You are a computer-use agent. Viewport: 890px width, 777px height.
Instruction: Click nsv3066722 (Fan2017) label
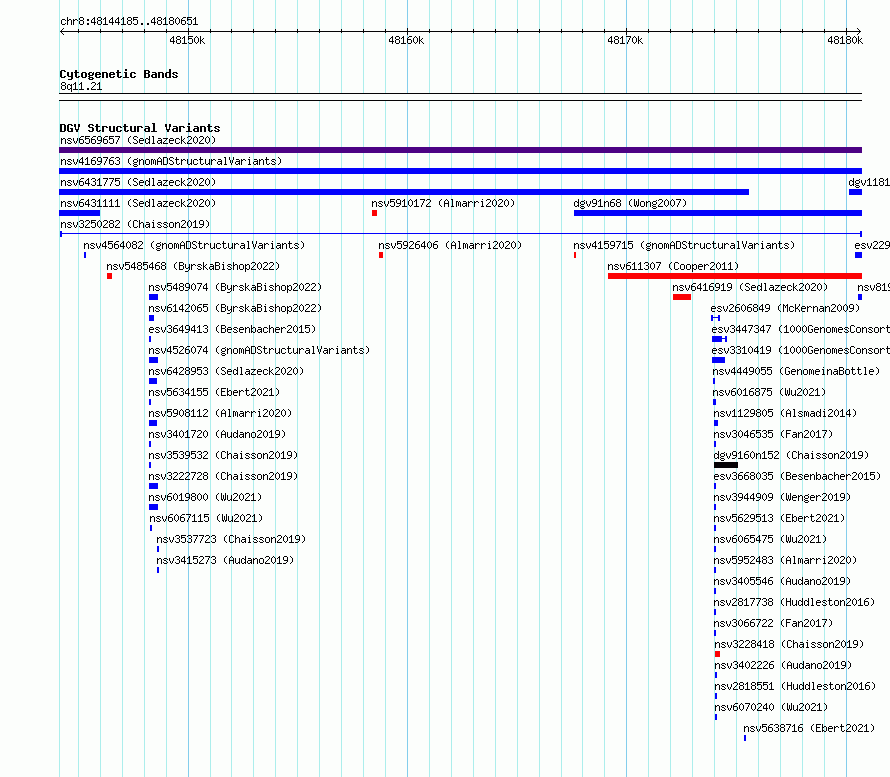click(773, 623)
